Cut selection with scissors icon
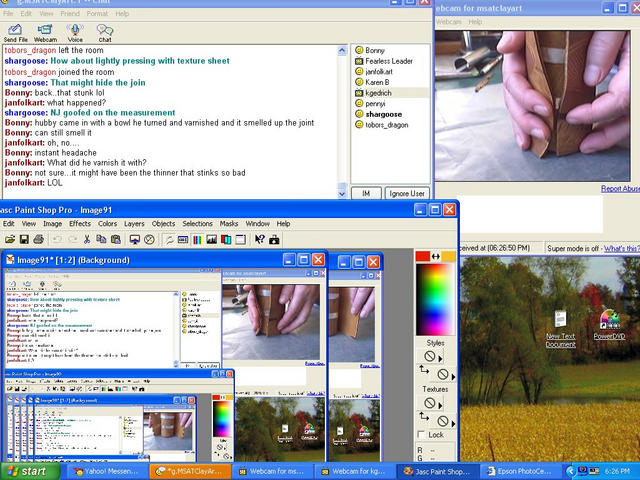The image size is (640, 480). point(87,240)
